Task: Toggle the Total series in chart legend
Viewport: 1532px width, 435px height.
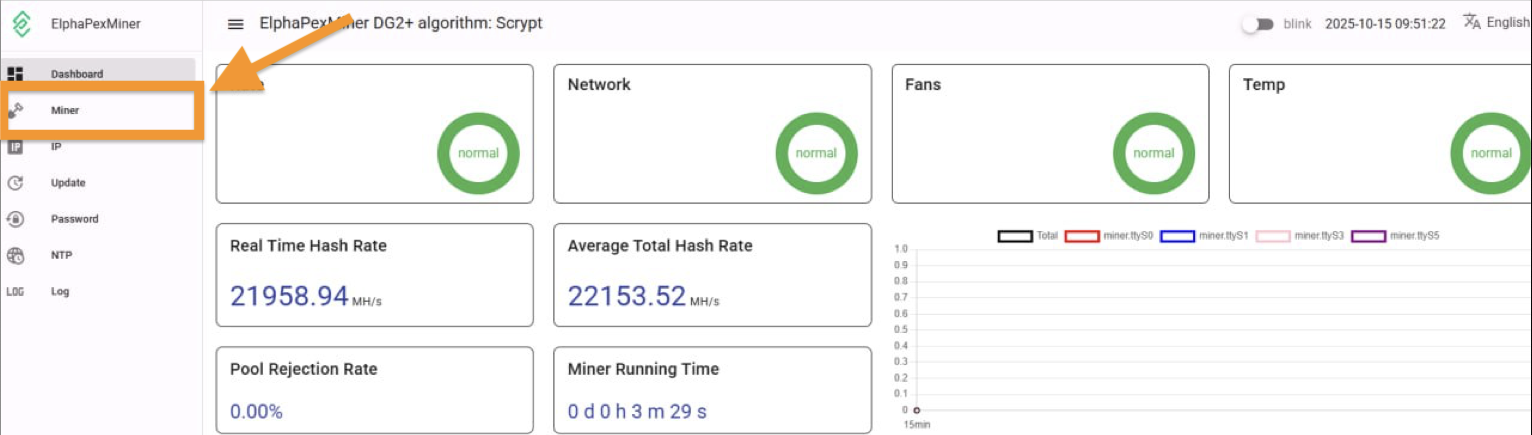Action: point(1014,236)
